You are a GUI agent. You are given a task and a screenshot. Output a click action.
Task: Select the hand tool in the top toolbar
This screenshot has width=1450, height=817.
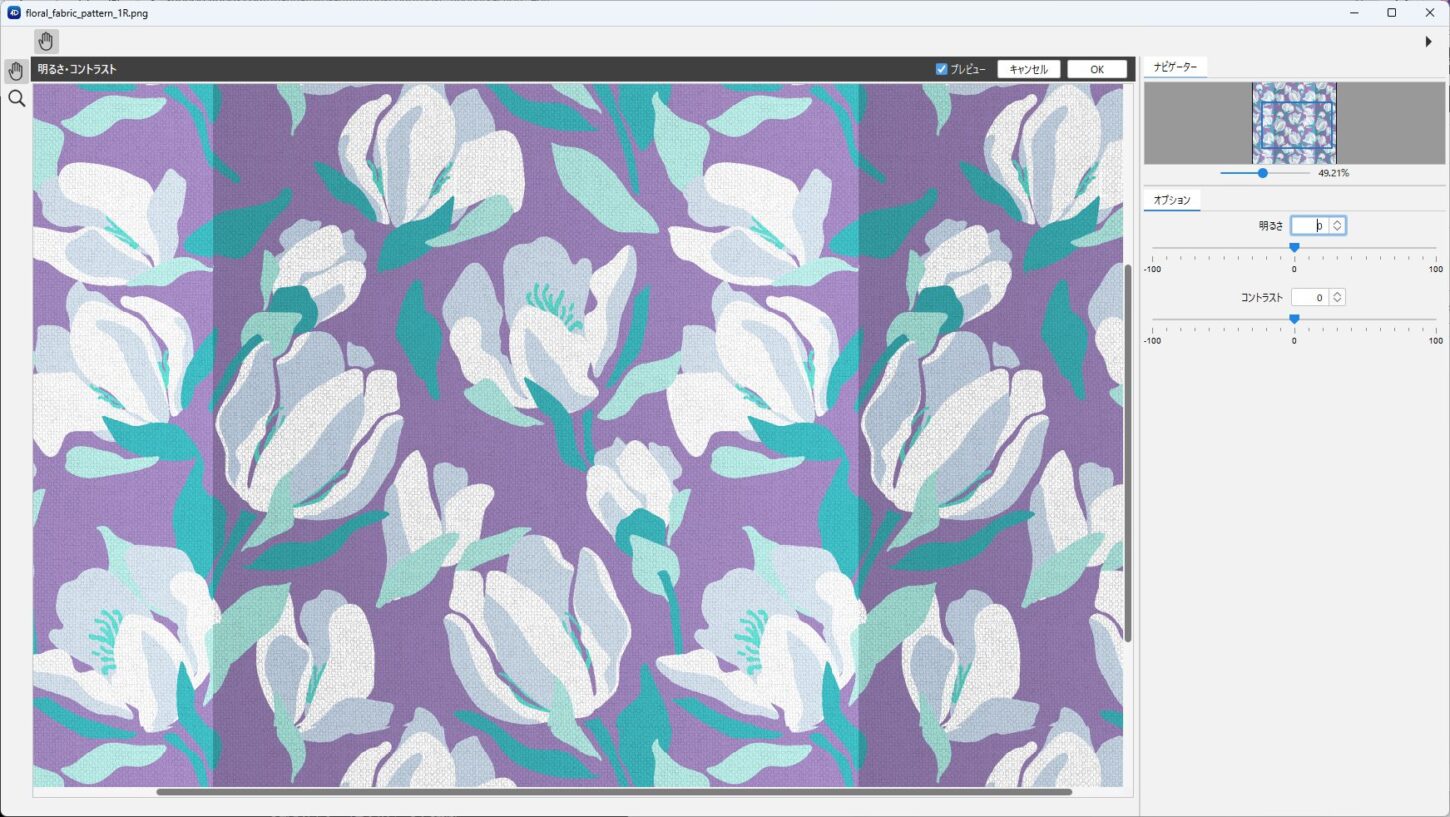tap(46, 41)
